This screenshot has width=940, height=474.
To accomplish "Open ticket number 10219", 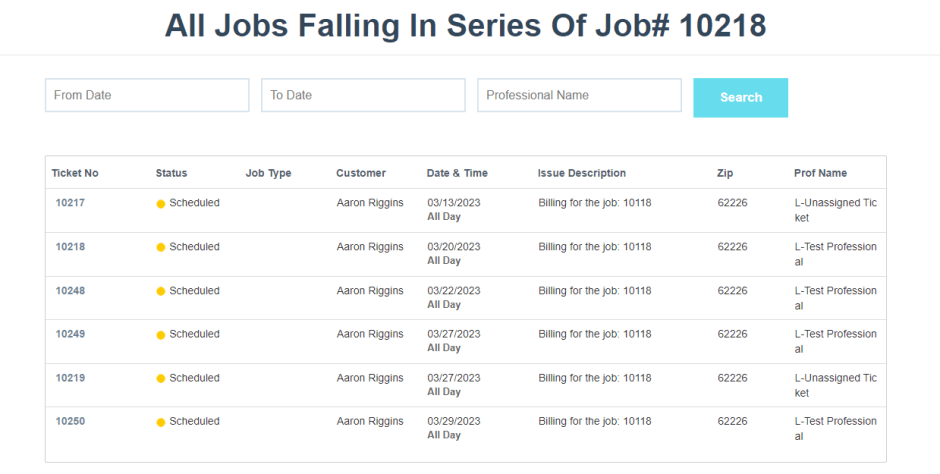I will 70,378.
